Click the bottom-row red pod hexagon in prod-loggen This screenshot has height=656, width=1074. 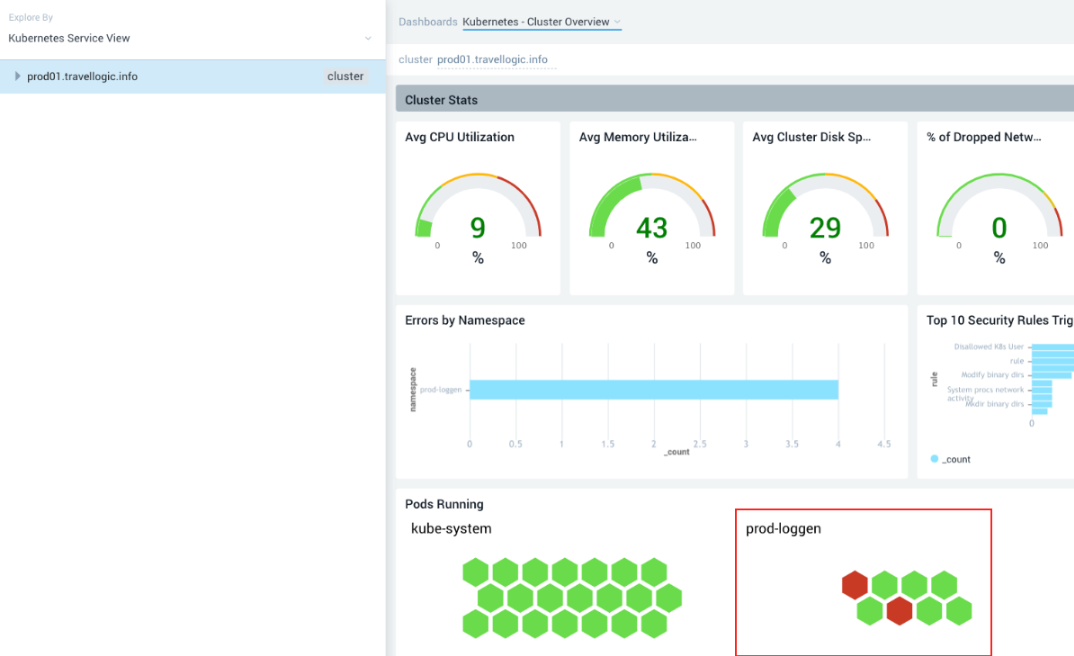pos(899,611)
